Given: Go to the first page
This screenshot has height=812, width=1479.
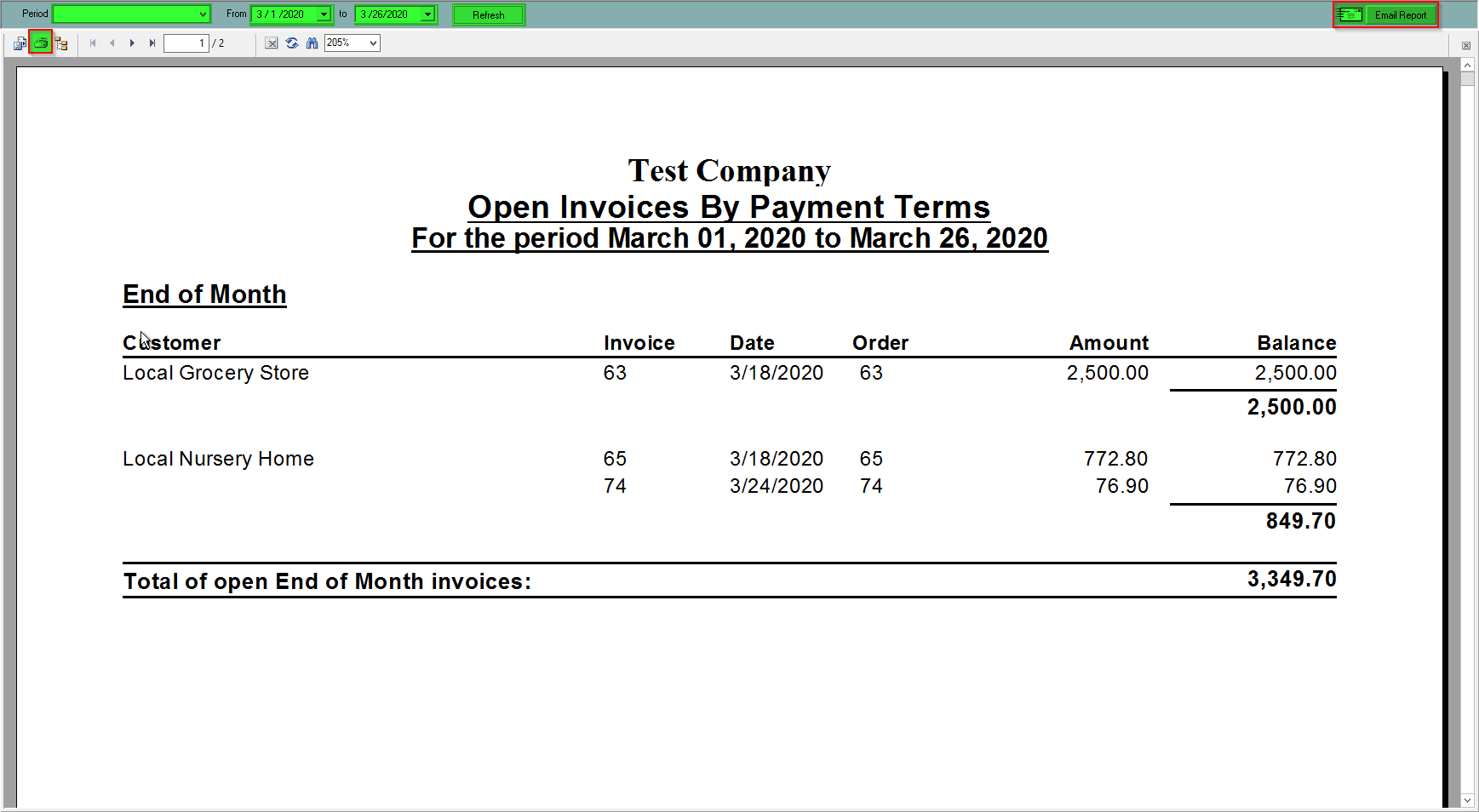Looking at the screenshot, I should 93,43.
